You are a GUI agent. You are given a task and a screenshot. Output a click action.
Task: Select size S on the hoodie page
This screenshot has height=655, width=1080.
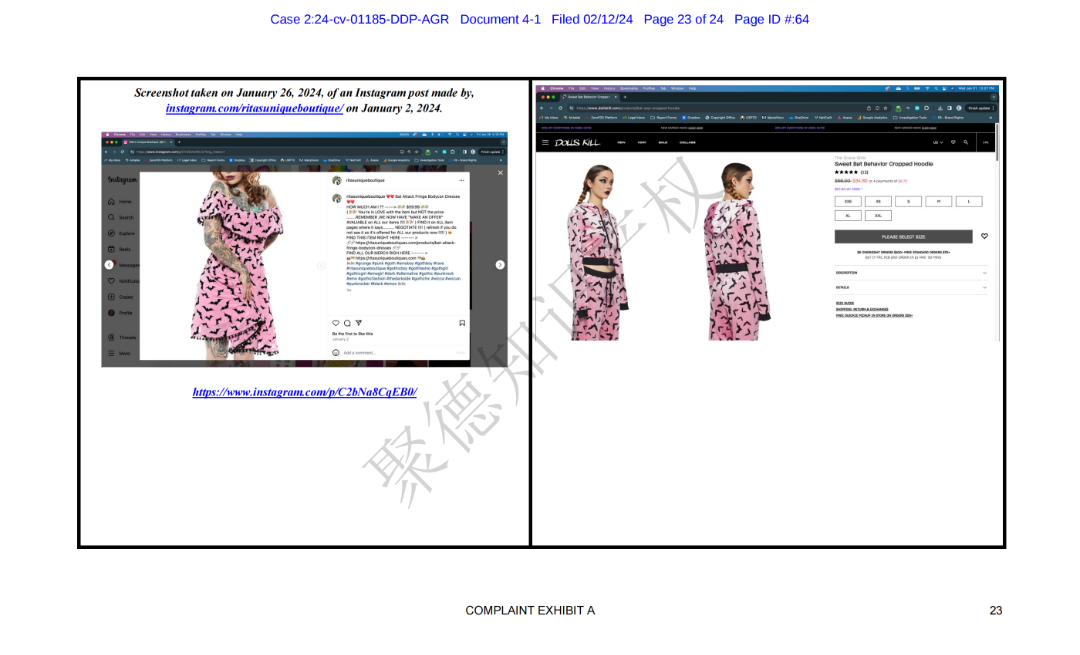(x=908, y=201)
